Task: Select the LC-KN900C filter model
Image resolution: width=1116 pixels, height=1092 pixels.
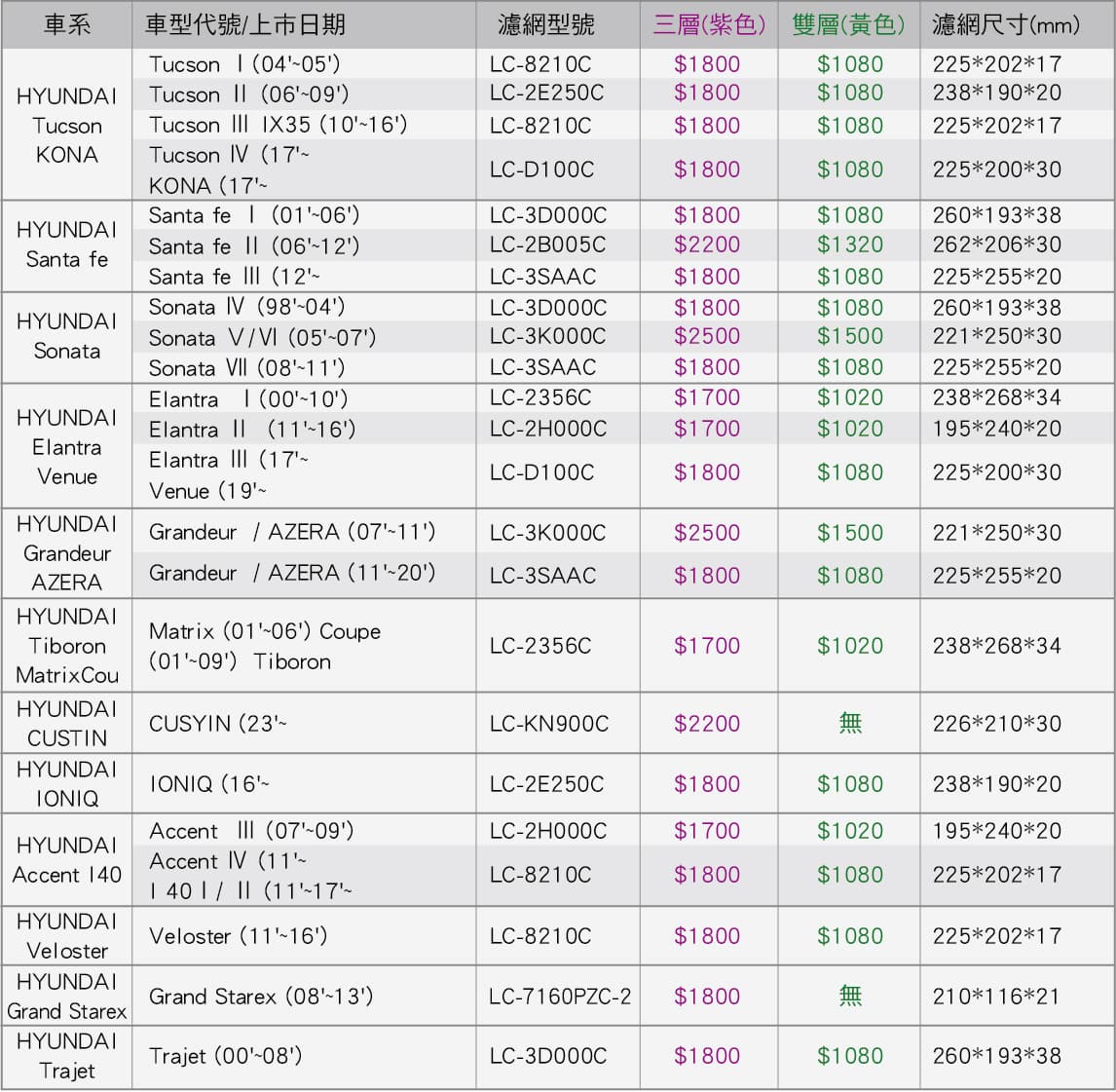Action: [548, 723]
